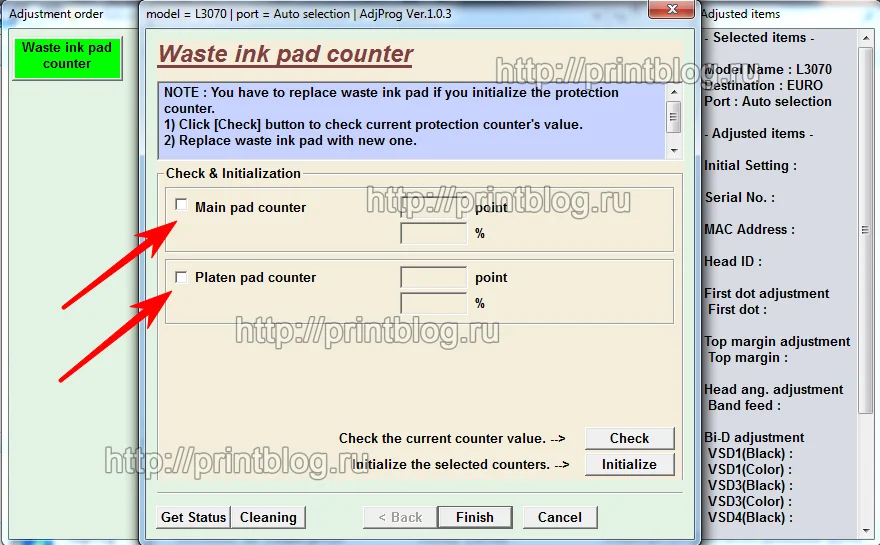Click the 'Serial No. :' entry
Screen dimensions: 880x545
[x=740, y=198]
